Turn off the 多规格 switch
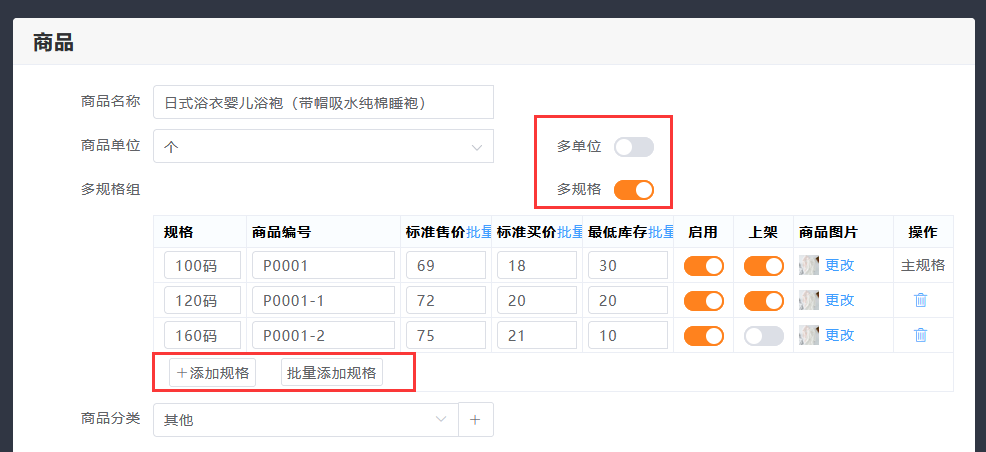This screenshot has width=986, height=452. tap(633, 189)
